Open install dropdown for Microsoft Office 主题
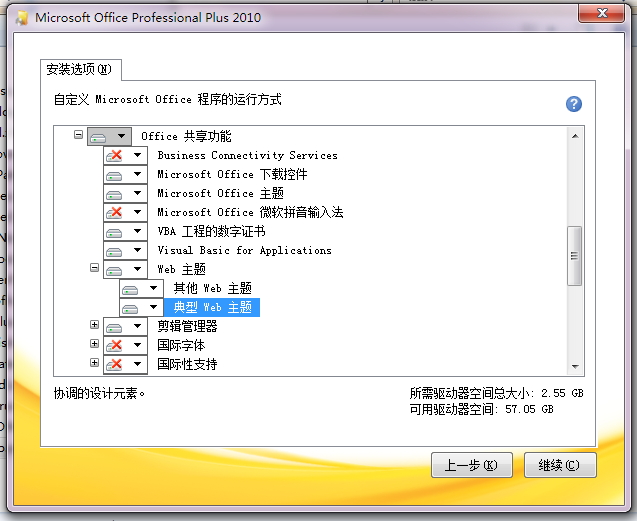The width and height of the screenshot is (637, 521). [126, 193]
